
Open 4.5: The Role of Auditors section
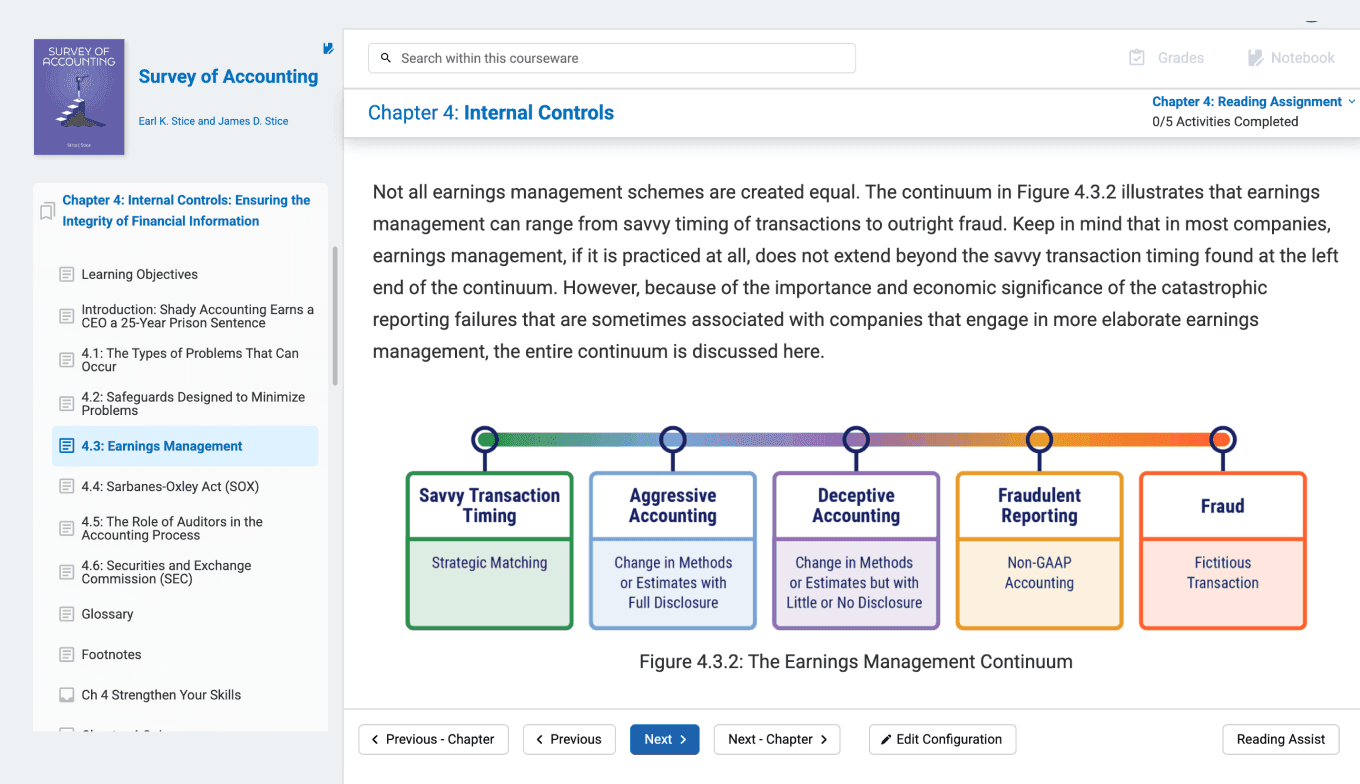point(172,528)
